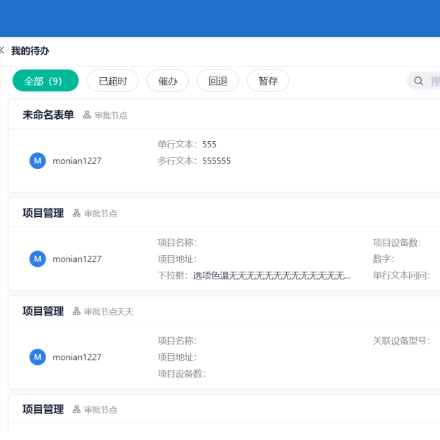Click monian1227 name in 未命名表单 card
This screenshot has width=440, height=440.
pos(77,161)
